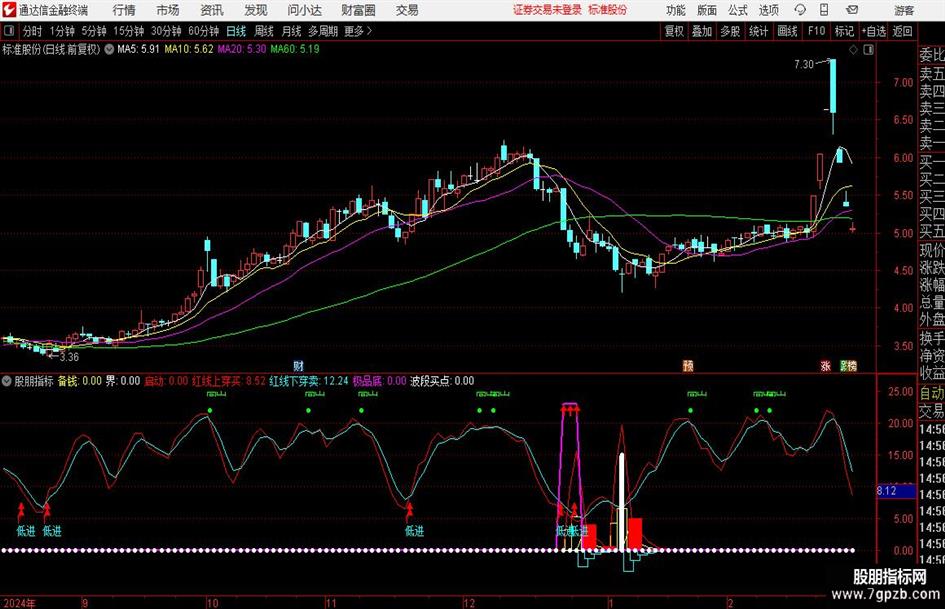945x609 pixels.
Task: Open the 功能 menu
Action: point(676,10)
